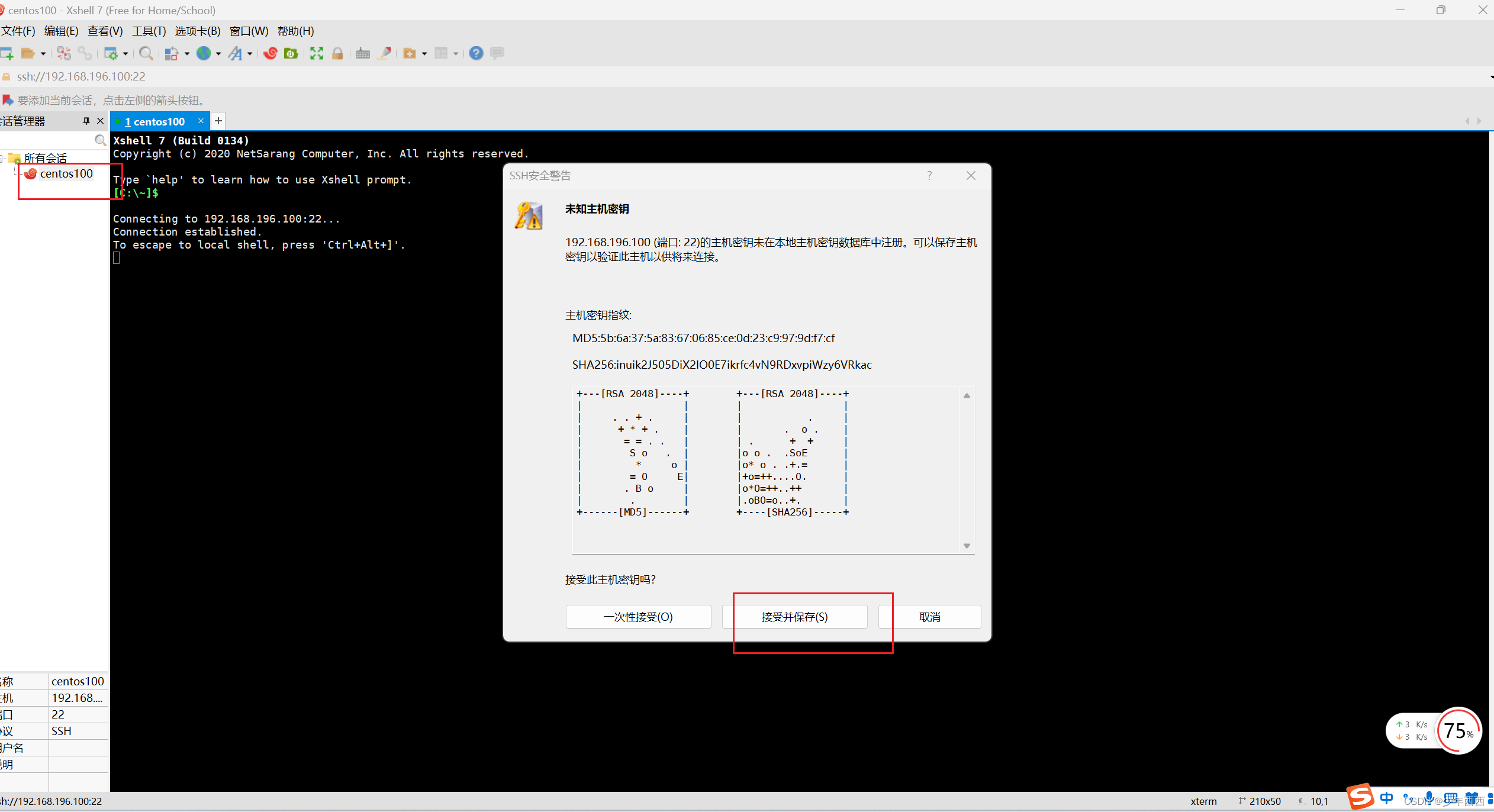Viewport: 1494px width, 812px height.
Task: Close the SSH安全警告 dialog
Action: 971,175
